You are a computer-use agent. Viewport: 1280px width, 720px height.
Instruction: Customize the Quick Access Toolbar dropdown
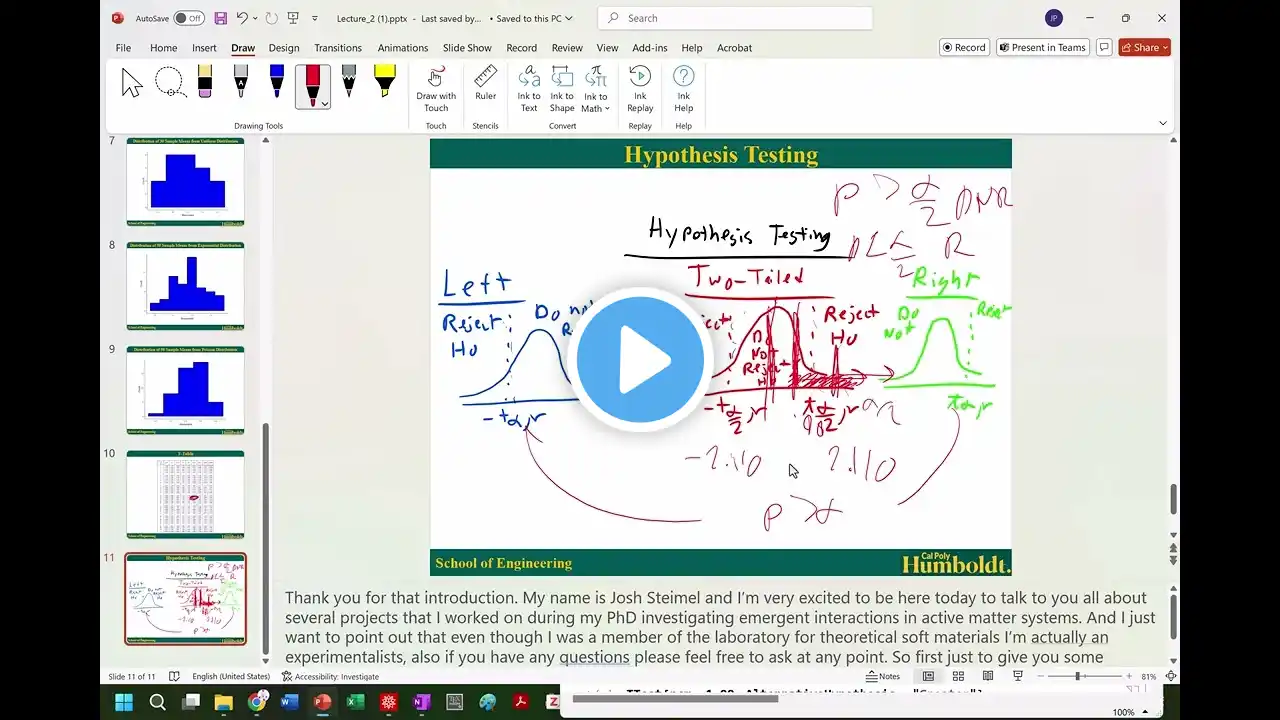tap(315, 18)
